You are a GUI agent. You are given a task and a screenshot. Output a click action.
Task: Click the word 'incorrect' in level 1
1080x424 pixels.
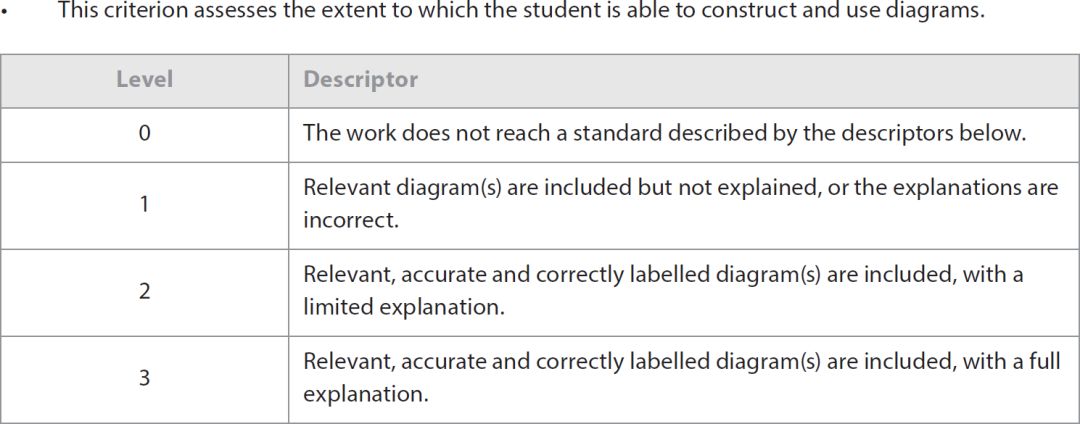349,222
